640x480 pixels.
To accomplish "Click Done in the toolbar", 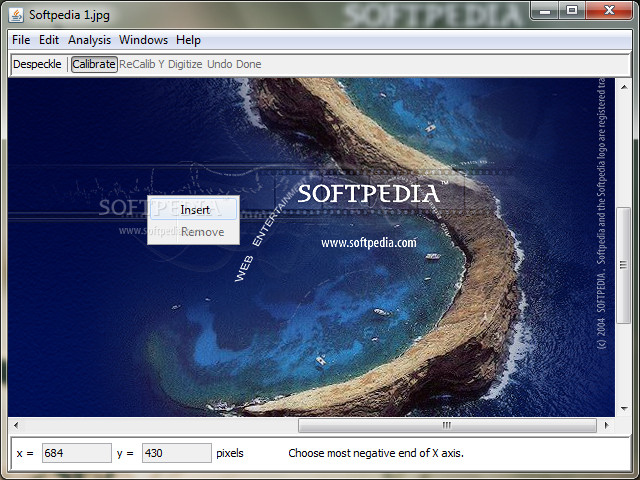I will (x=249, y=64).
